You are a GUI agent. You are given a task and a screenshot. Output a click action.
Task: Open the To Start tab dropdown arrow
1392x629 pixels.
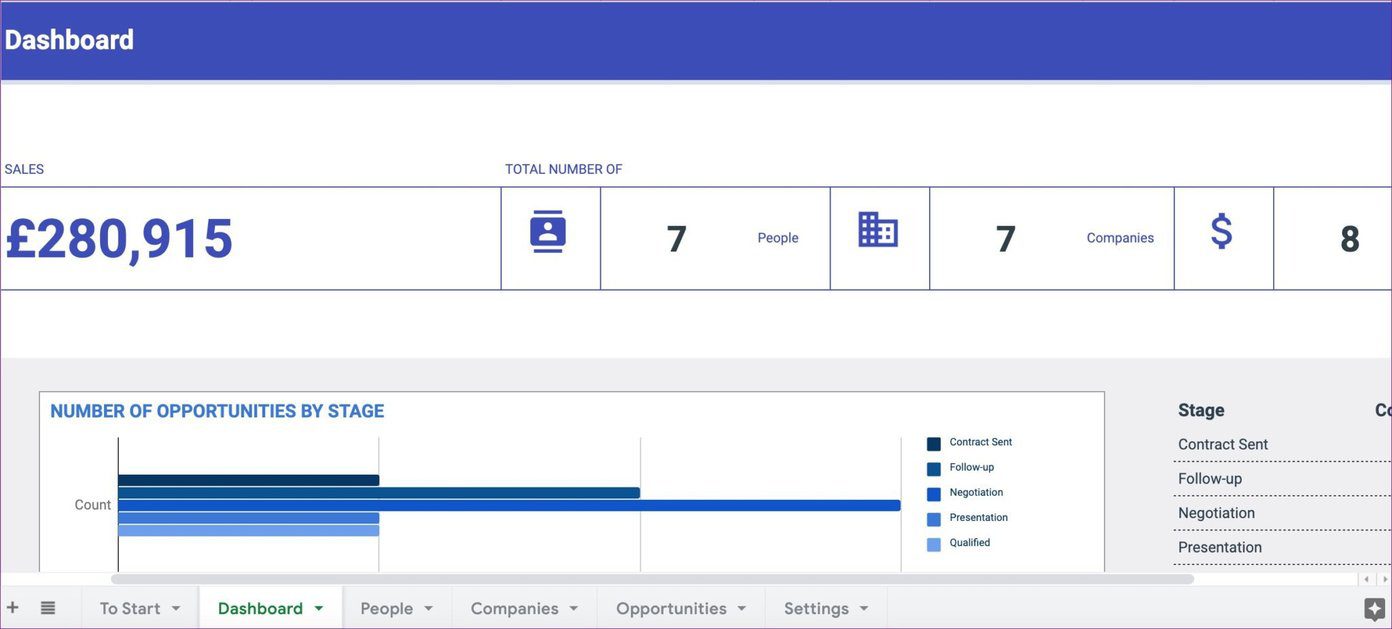176,608
